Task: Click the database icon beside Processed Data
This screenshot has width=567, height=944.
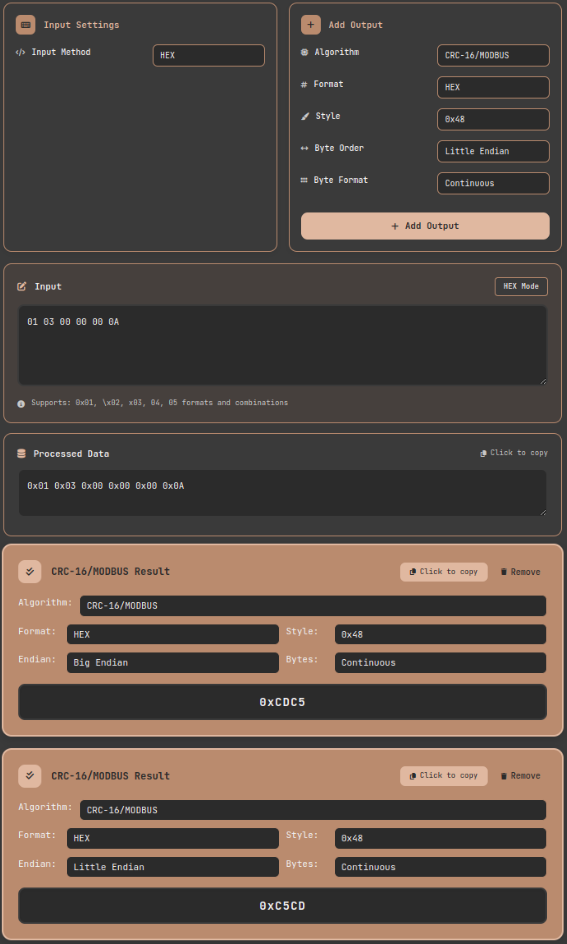Action: pyautogui.click(x=22, y=454)
